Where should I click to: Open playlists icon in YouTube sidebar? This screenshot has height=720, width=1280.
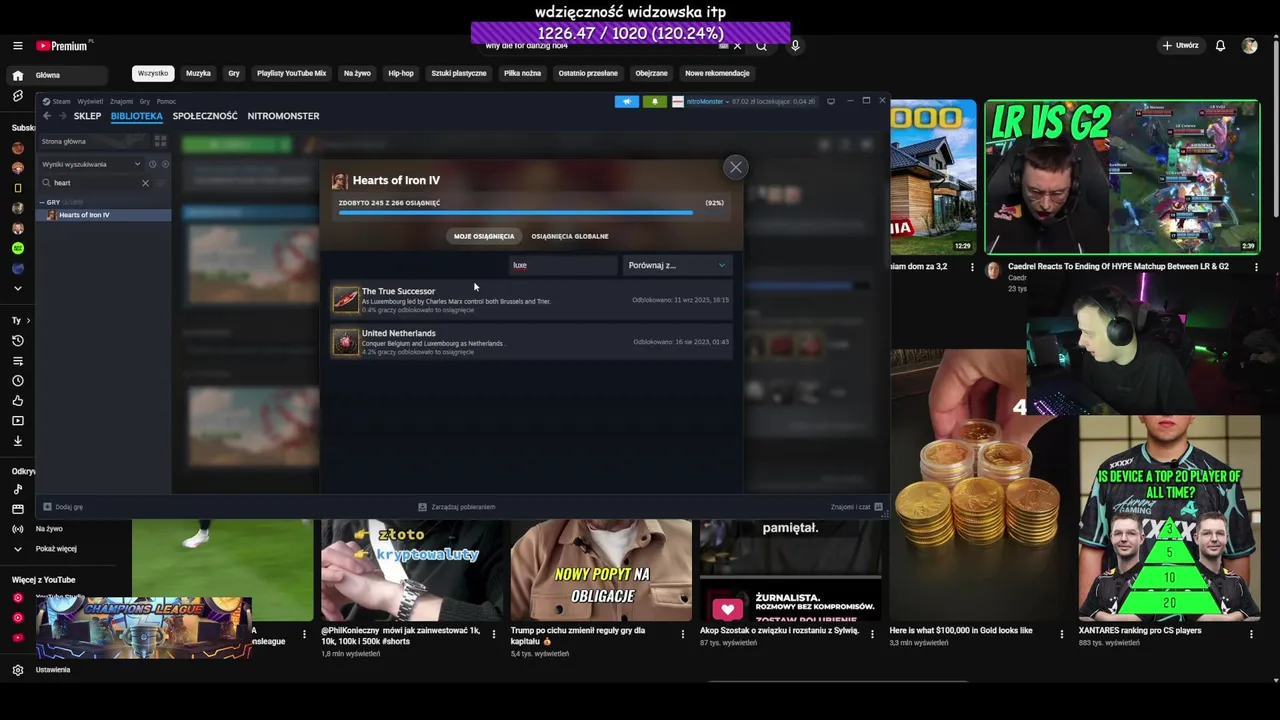(17, 361)
